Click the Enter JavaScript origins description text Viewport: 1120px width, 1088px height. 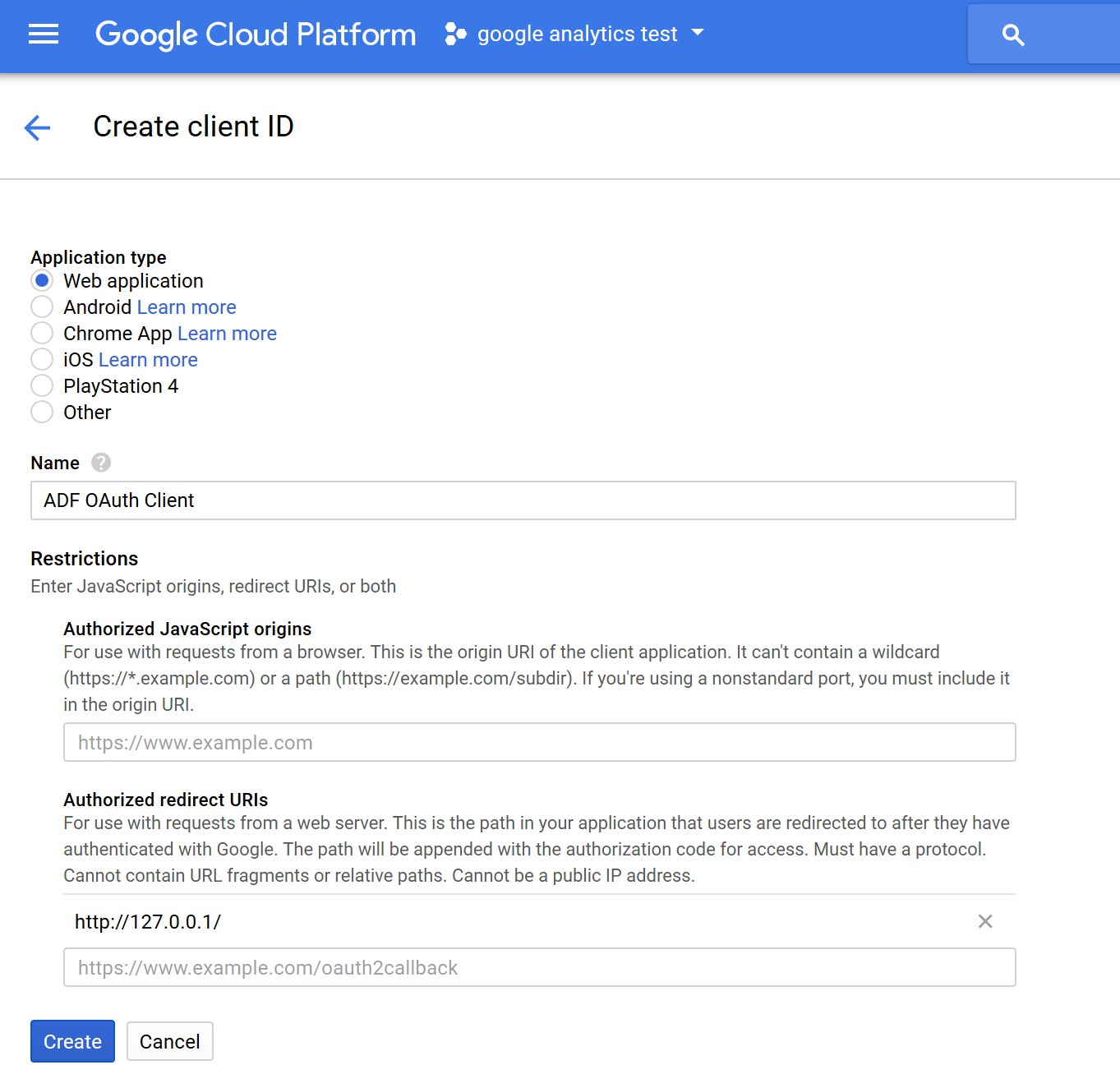(214, 586)
